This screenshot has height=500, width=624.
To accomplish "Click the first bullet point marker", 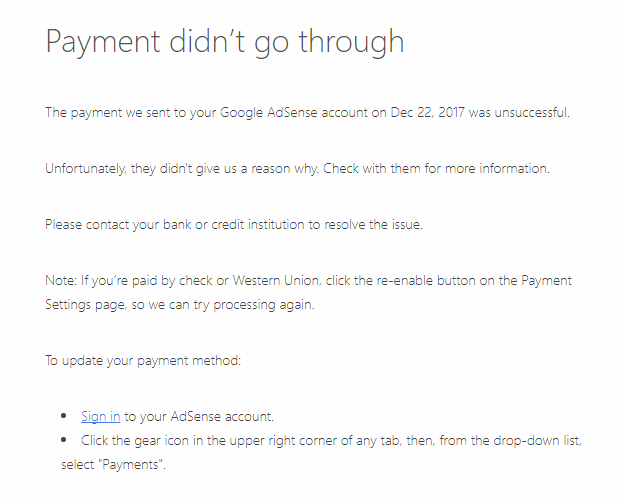I will coord(64,416).
